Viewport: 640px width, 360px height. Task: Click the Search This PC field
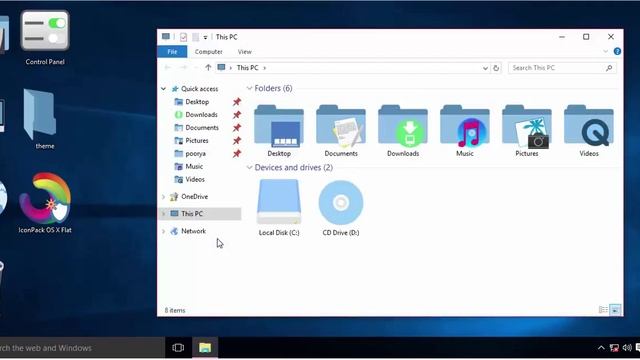562,68
